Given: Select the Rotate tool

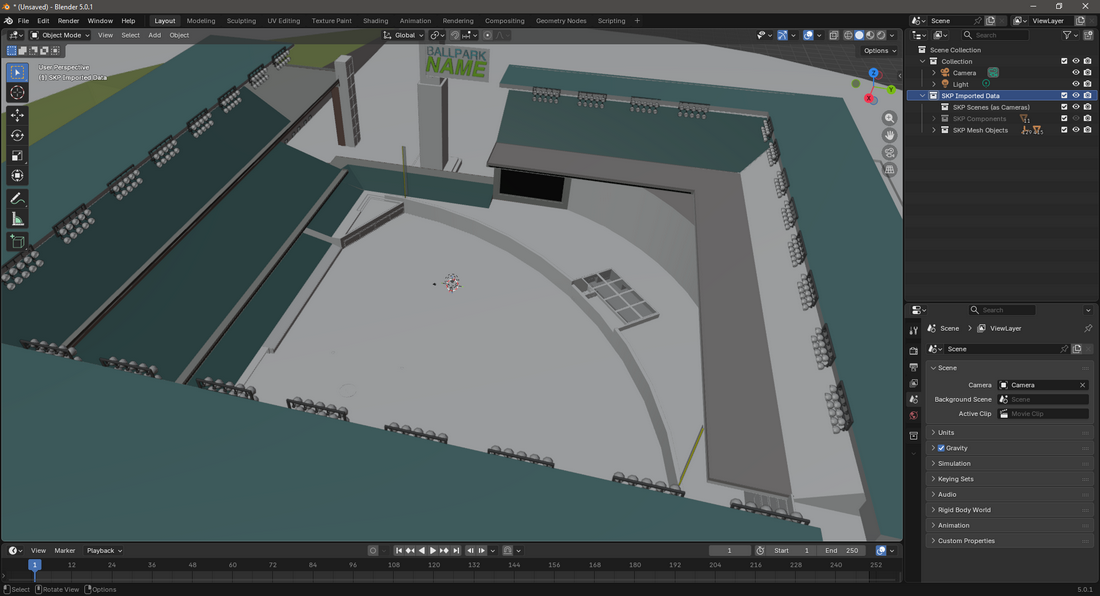Looking at the screenshot, I should (17, 135).
